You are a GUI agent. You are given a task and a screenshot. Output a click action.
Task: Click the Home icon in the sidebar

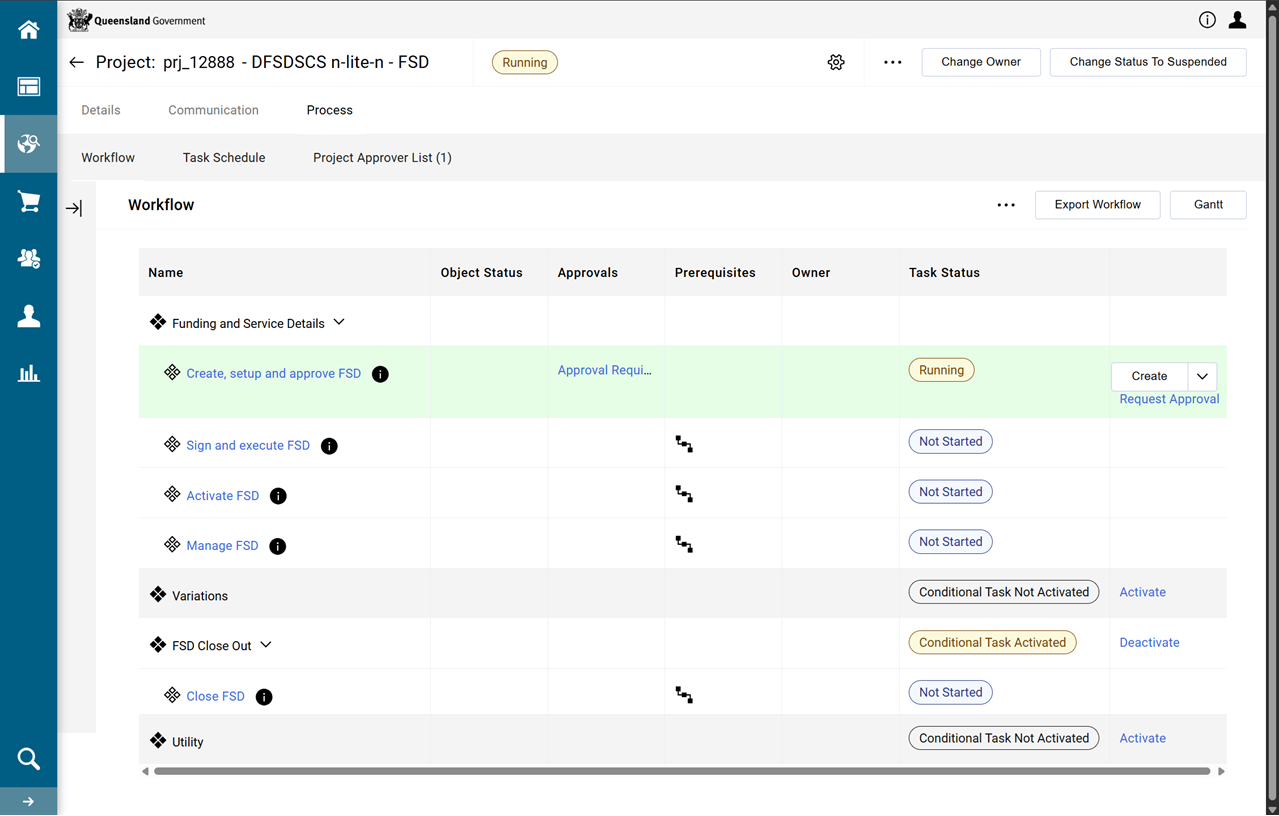[28, 30]
